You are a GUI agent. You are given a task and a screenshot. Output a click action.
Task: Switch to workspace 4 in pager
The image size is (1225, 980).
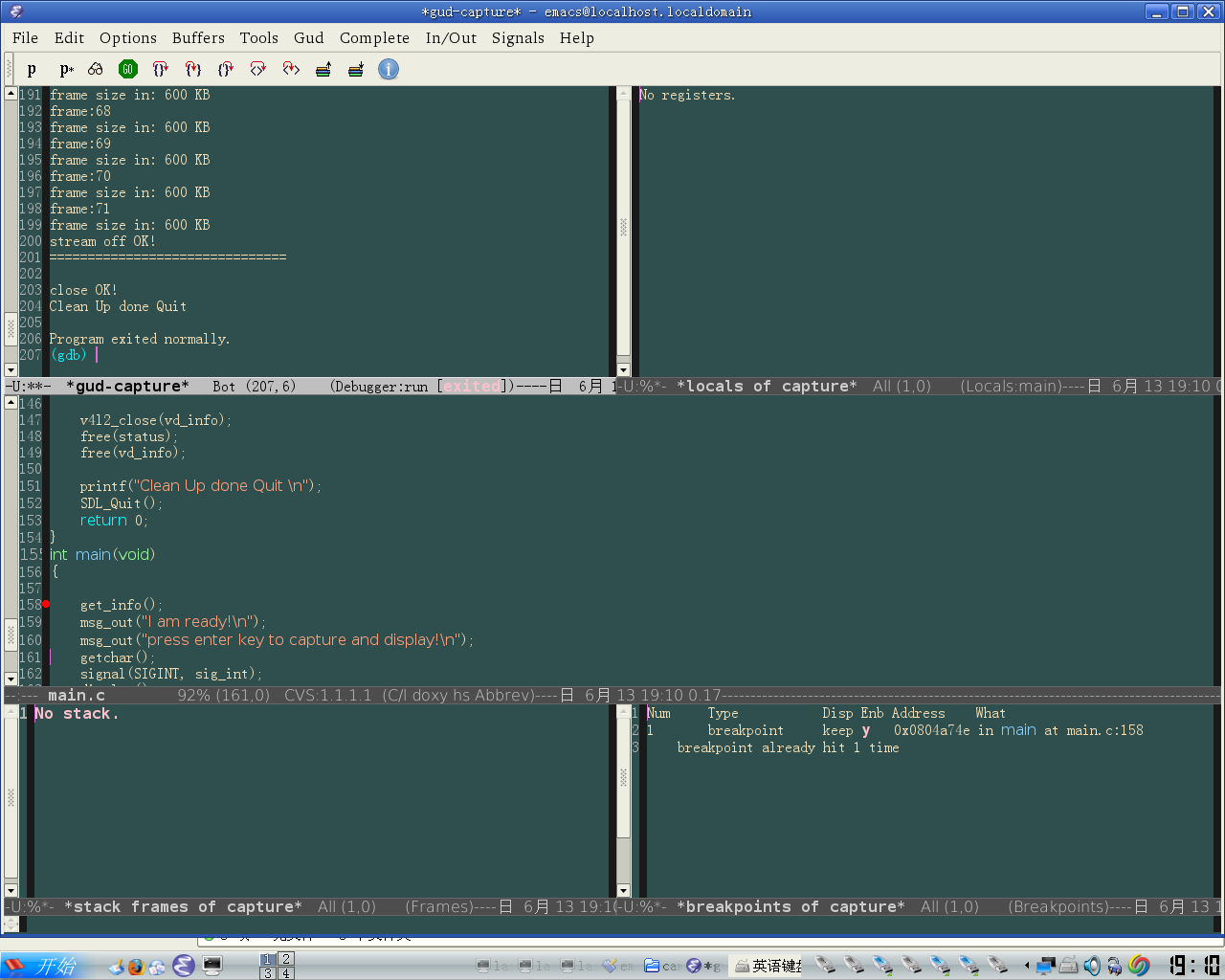point(285,973)
